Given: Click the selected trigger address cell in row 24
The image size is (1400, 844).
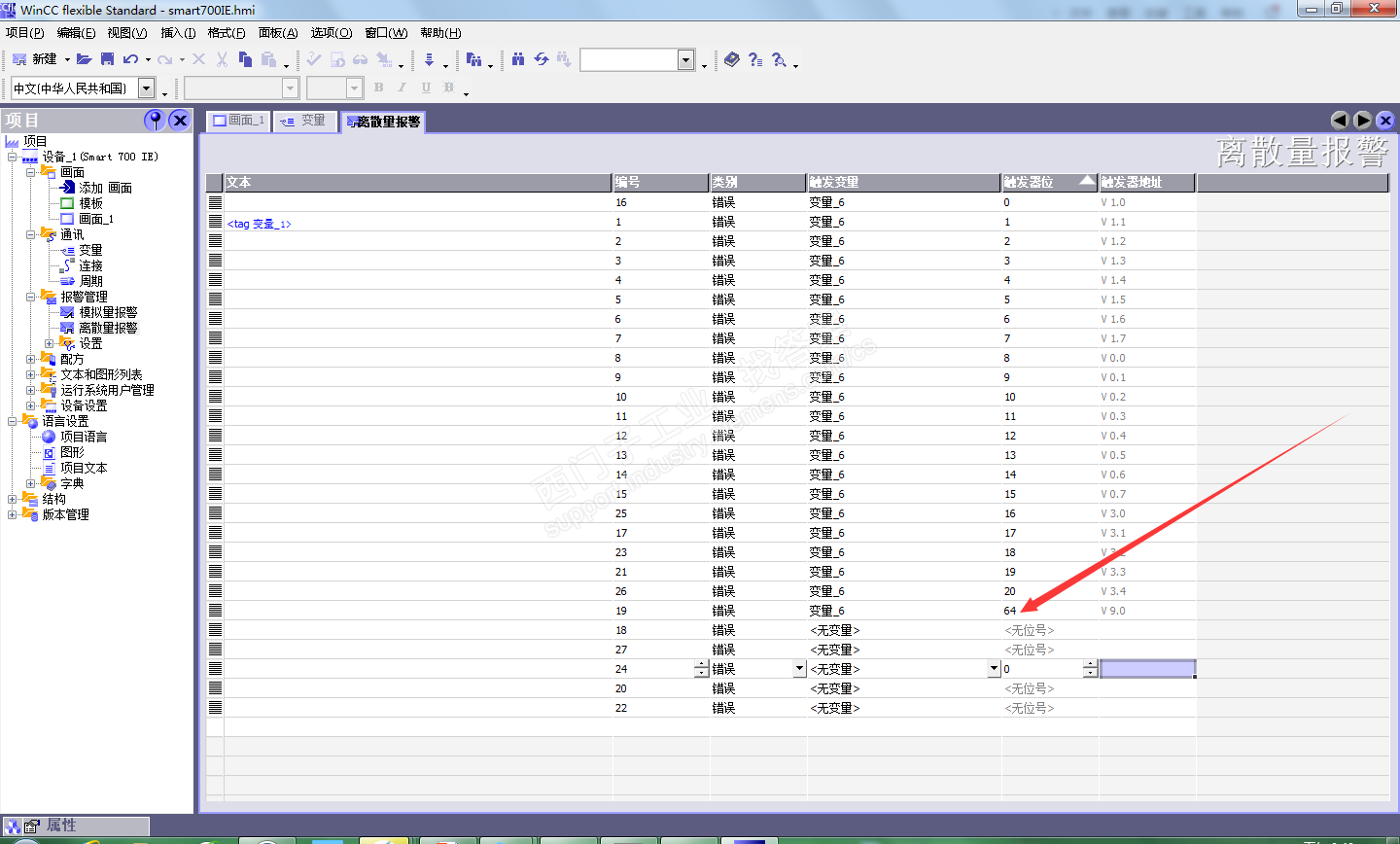Looking at the screenshot, I should 1147,669.
